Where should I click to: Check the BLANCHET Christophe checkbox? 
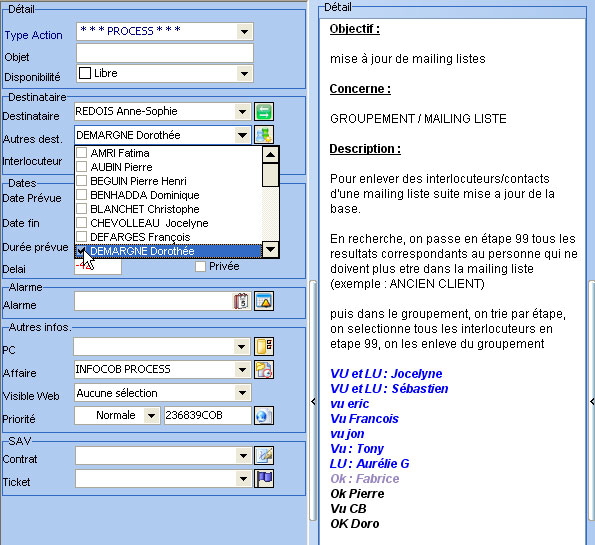(x=82, y=209)
